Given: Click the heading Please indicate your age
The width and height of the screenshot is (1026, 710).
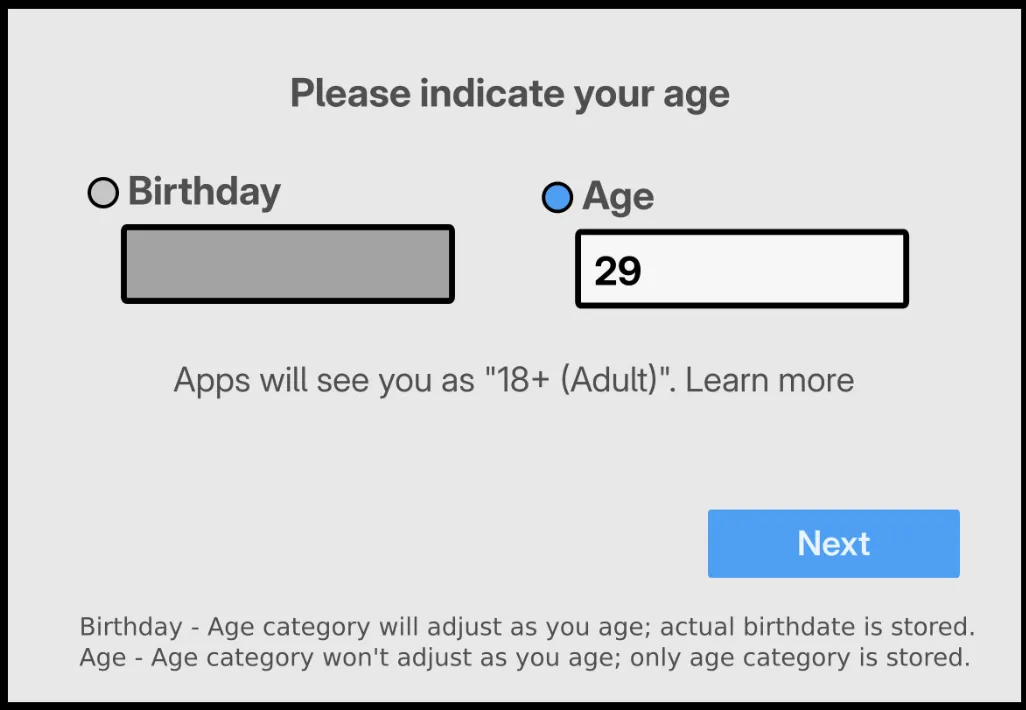Looking at the screenshot, I should 509,93.
